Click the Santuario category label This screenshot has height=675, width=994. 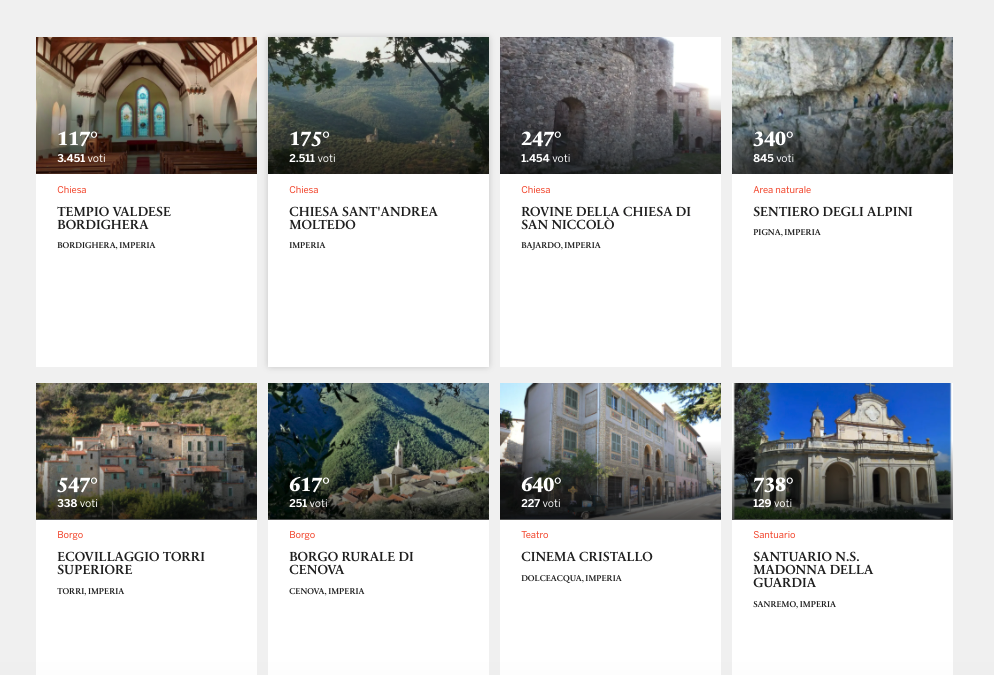click(774, 535)
